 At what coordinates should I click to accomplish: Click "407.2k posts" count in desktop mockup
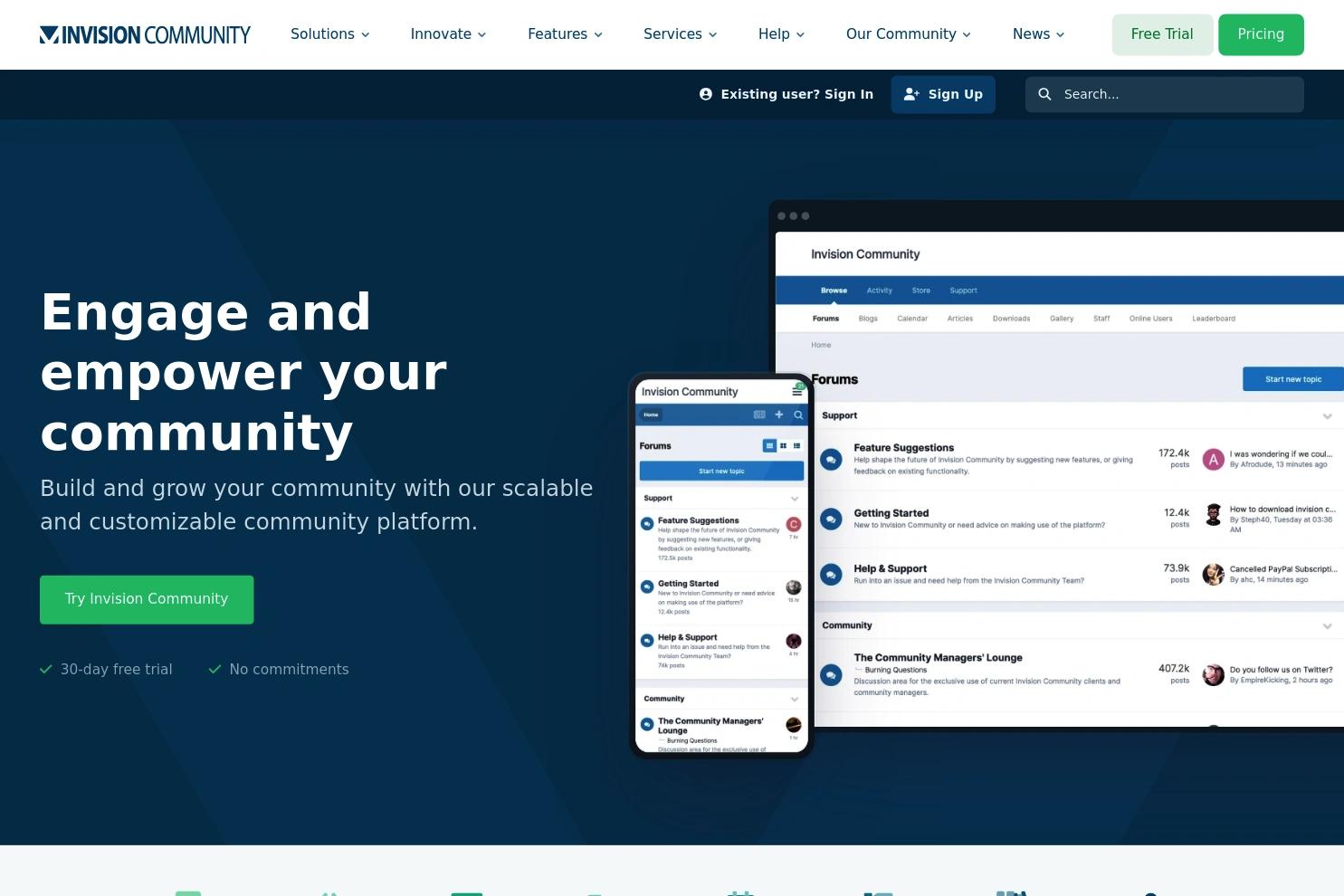1174,674
